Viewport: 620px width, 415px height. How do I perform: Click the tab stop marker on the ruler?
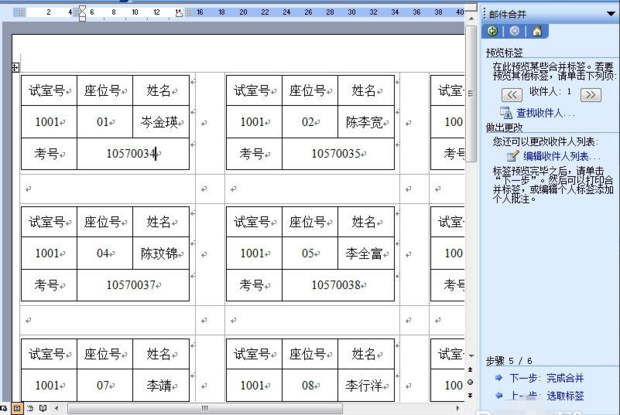coord(179,13)
